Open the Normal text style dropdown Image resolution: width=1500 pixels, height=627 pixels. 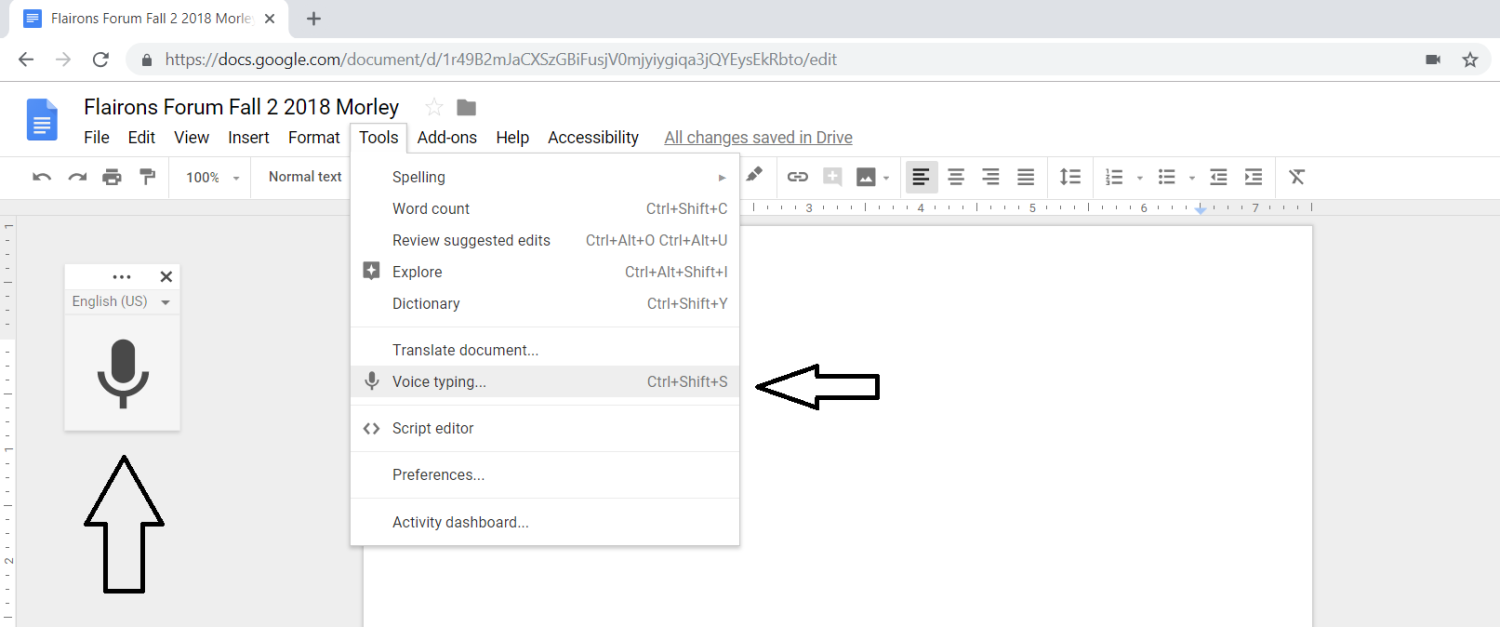(305, 177)
